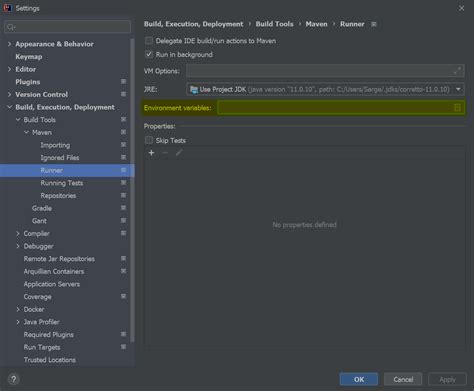Viewport: 474px width, 391px height.
Task: Click the edit property pencil icon
Action: coord(179,153)
